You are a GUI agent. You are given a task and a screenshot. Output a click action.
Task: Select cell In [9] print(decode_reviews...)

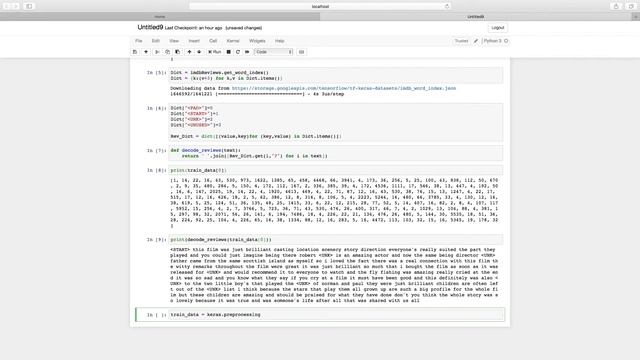point(336,240)
